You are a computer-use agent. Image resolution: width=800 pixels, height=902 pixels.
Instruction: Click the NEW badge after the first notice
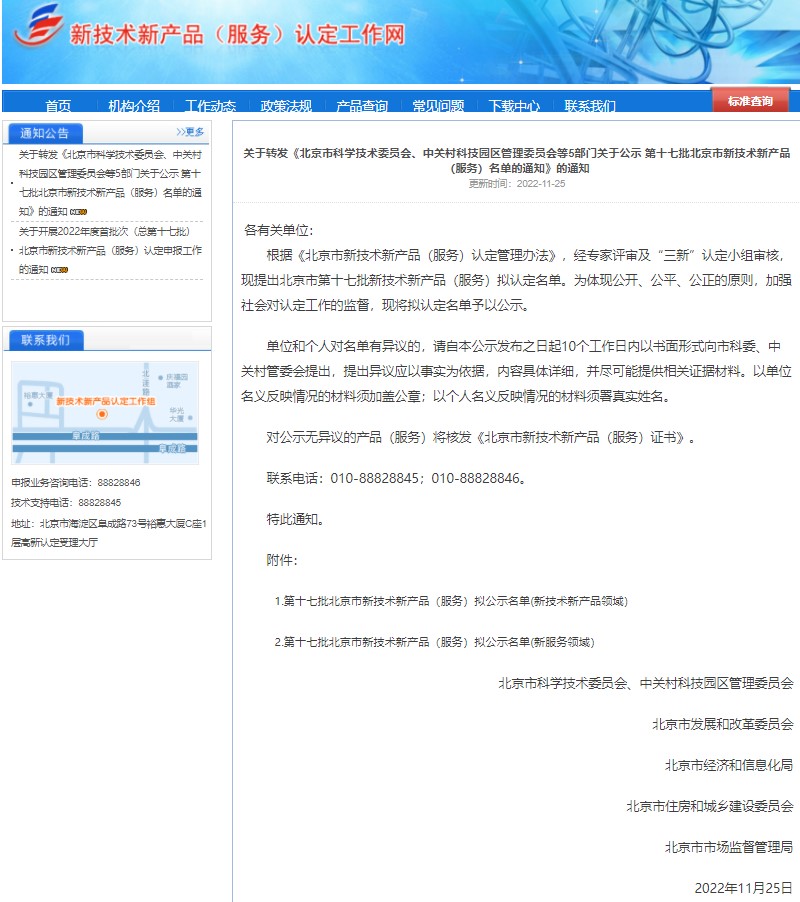[78, 212]
